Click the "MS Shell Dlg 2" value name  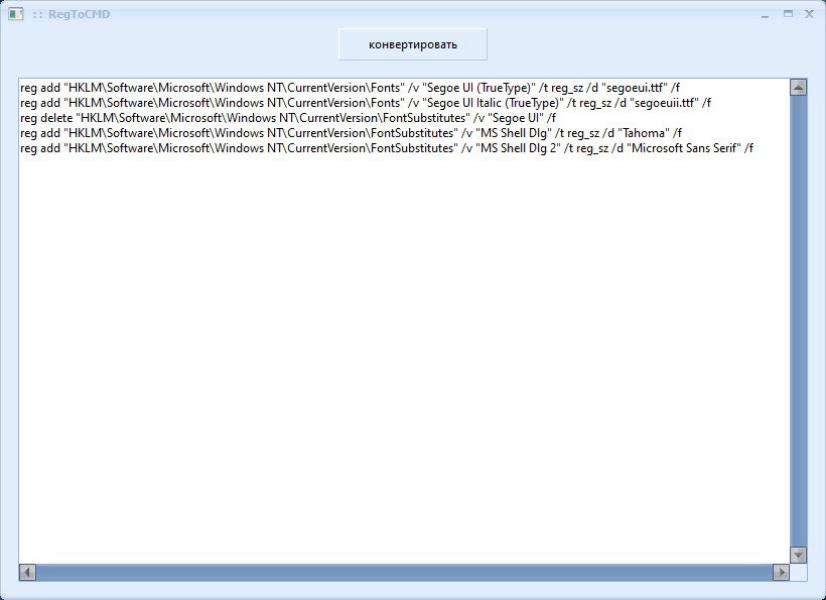tap(516, 148)
